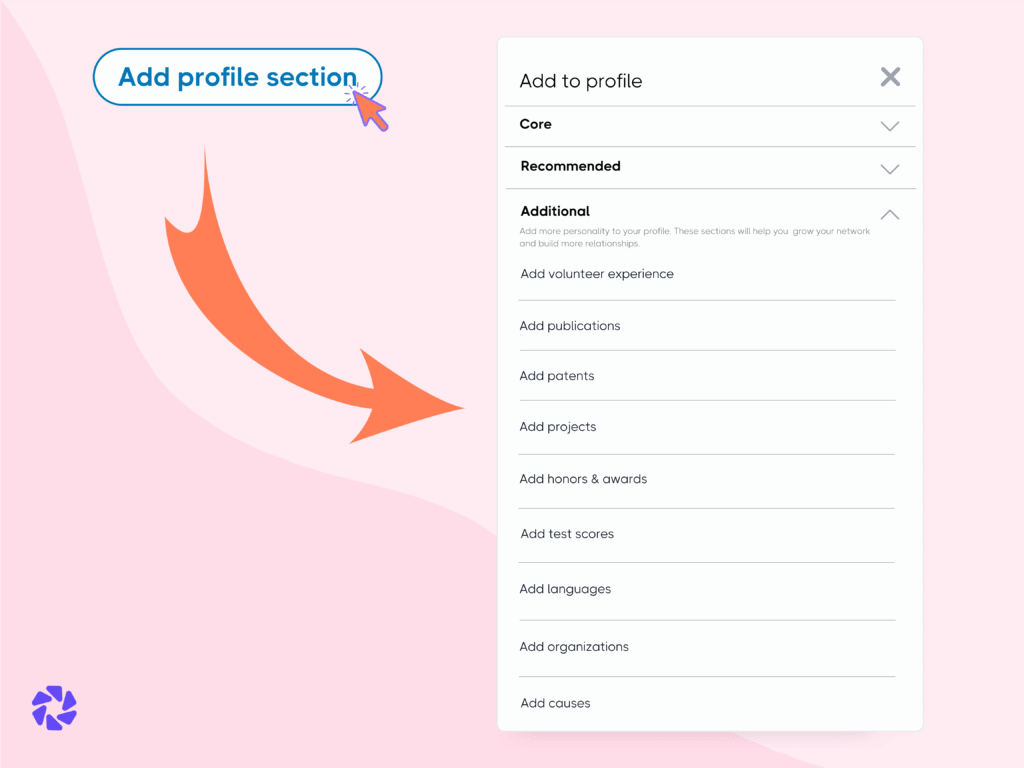
Task: Open the Recommended dropdown chevron
Action: [889, 169]
